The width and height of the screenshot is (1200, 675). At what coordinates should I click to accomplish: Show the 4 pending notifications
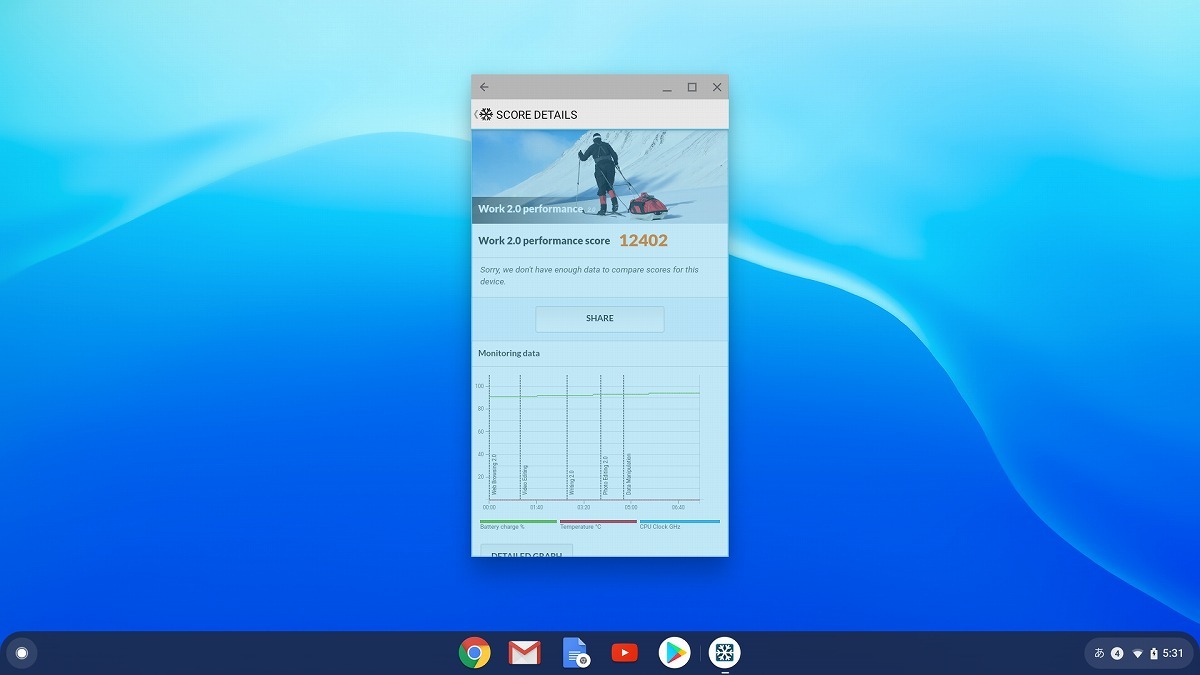(1117, 653)
